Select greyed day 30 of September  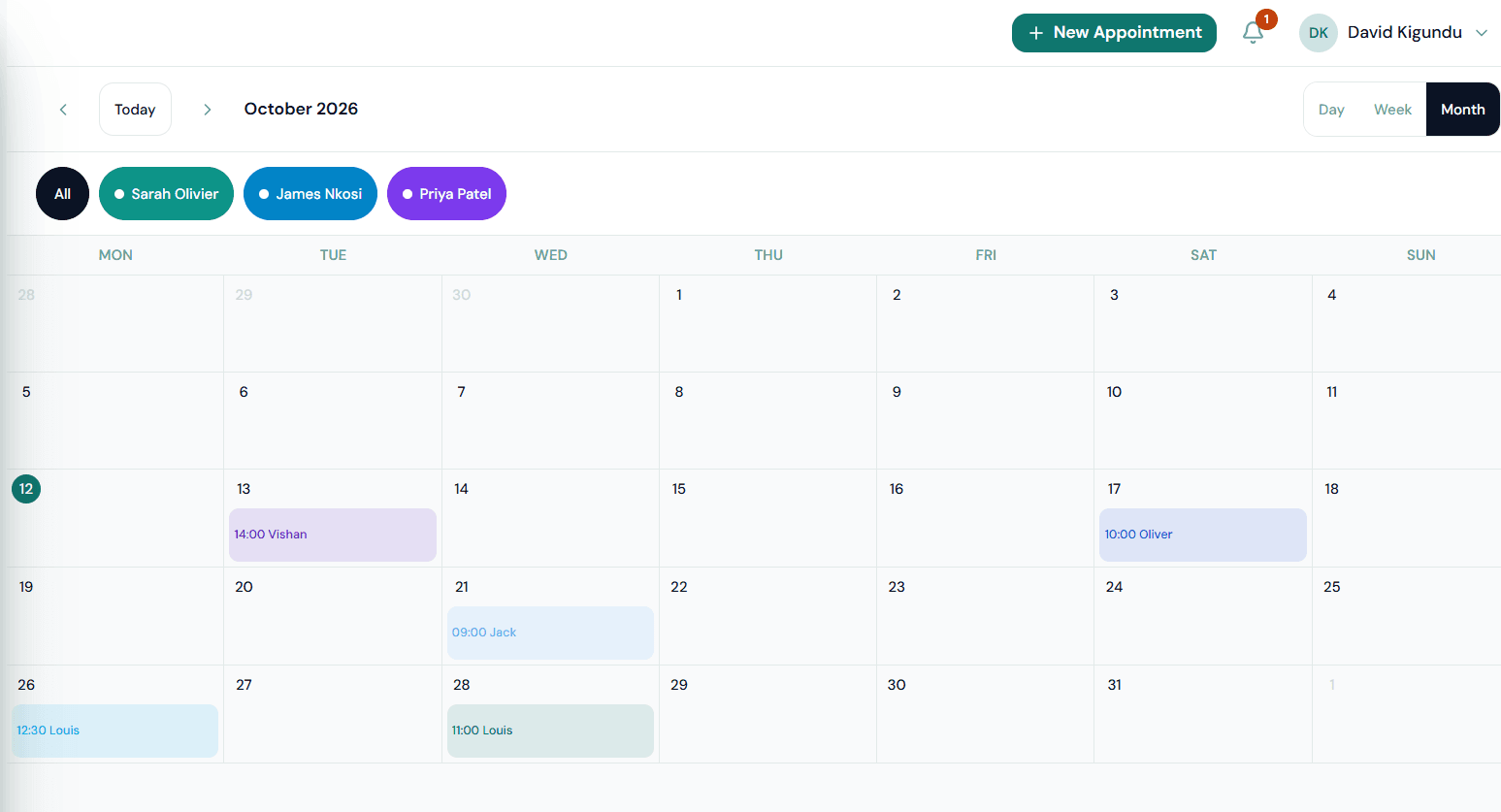click(x=550, y=324)
